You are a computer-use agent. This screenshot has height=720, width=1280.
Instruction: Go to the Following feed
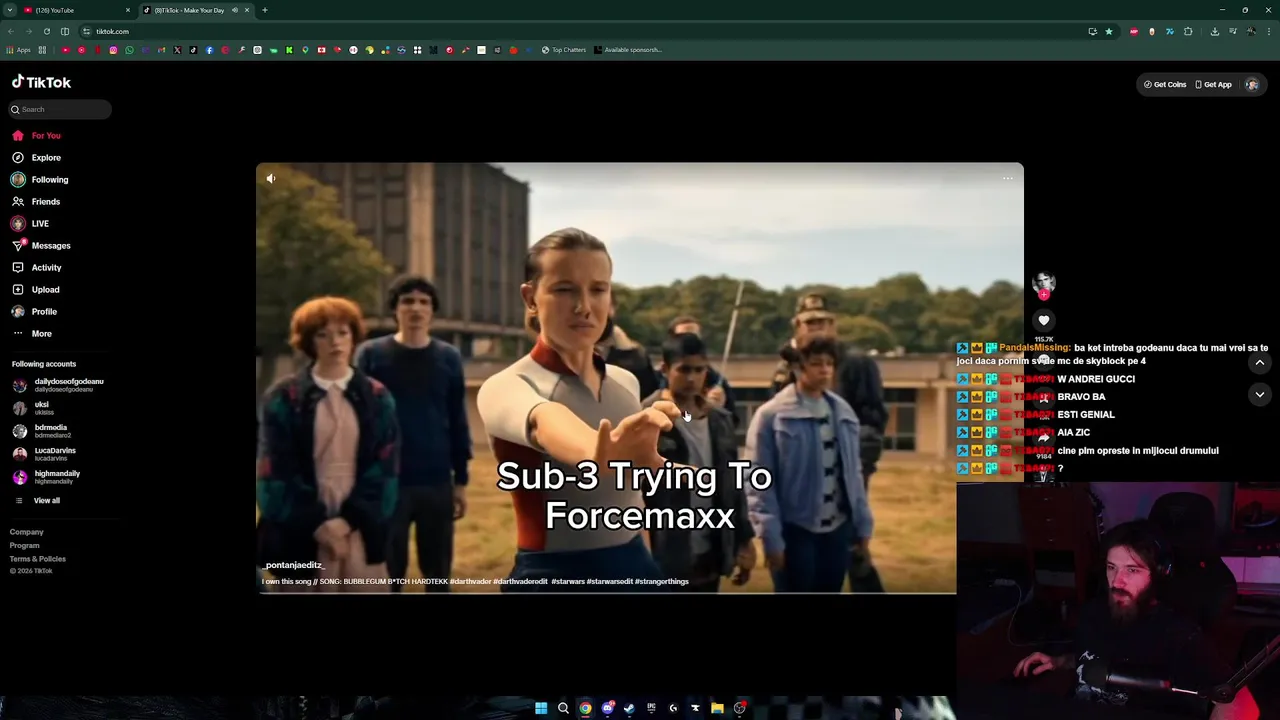tap(40, 179)
